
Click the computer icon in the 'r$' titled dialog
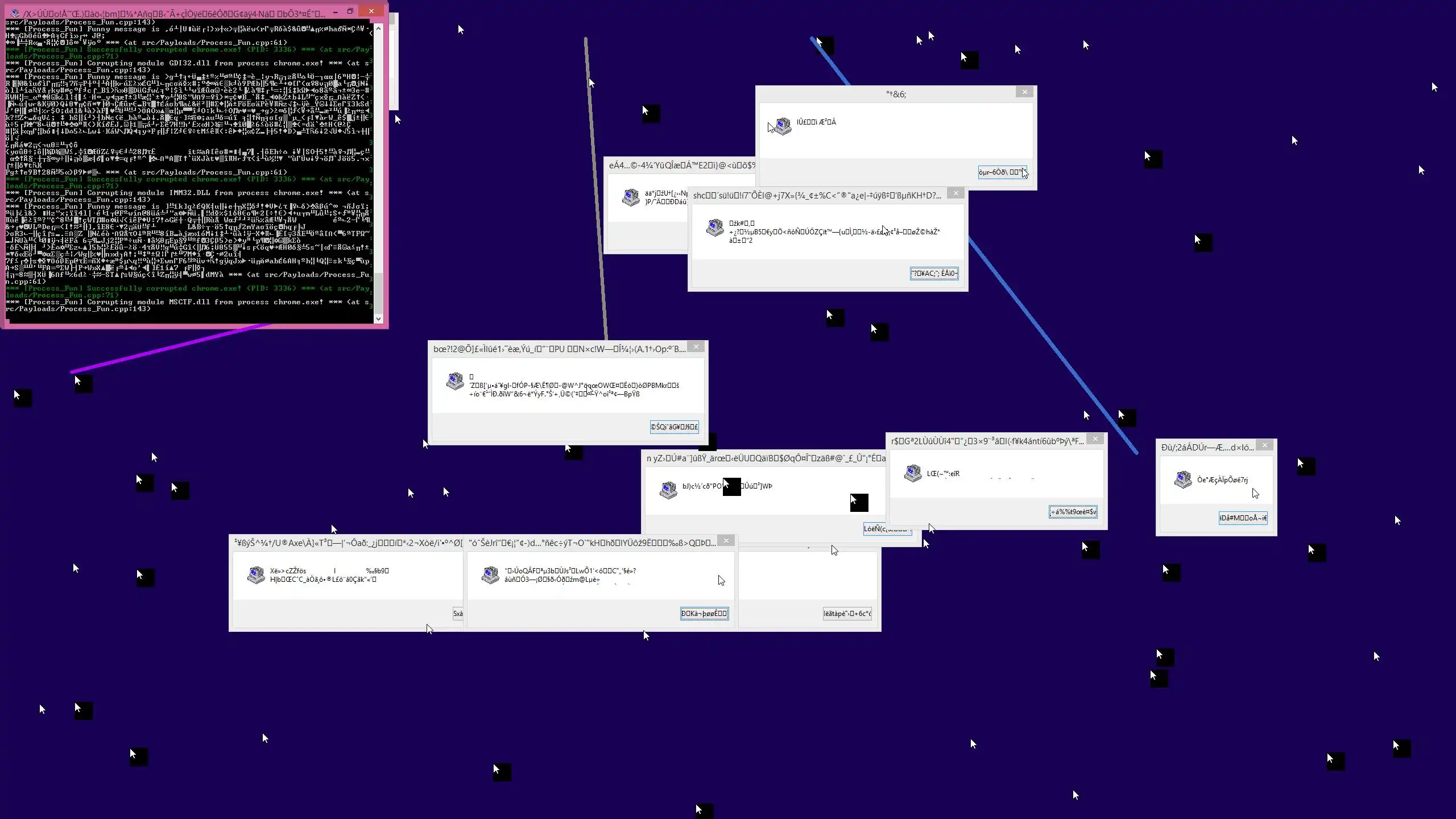[x=913, y=473]
